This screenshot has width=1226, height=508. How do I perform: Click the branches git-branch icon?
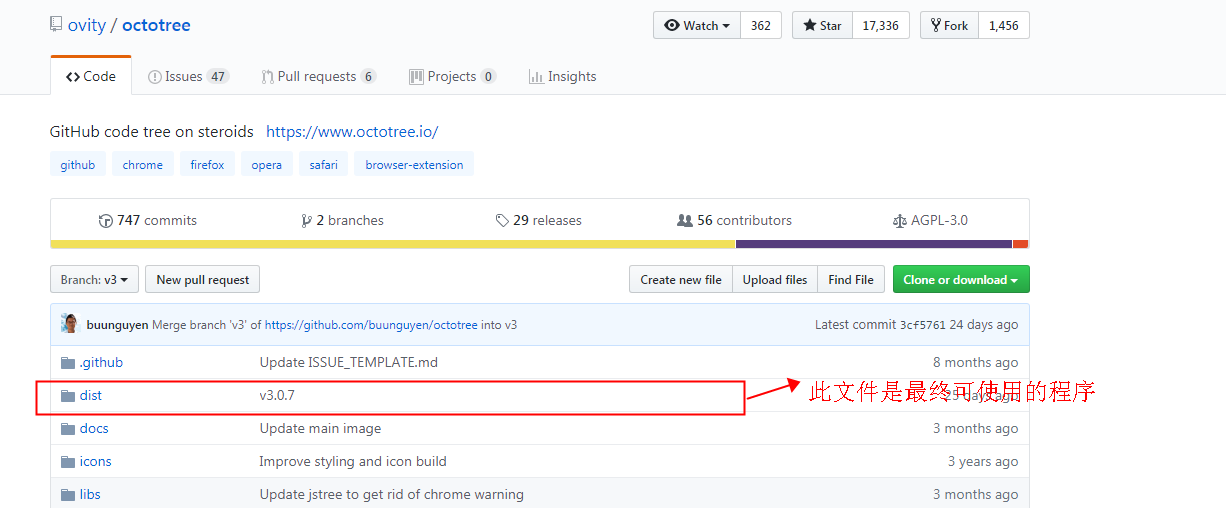coord(306,221)
